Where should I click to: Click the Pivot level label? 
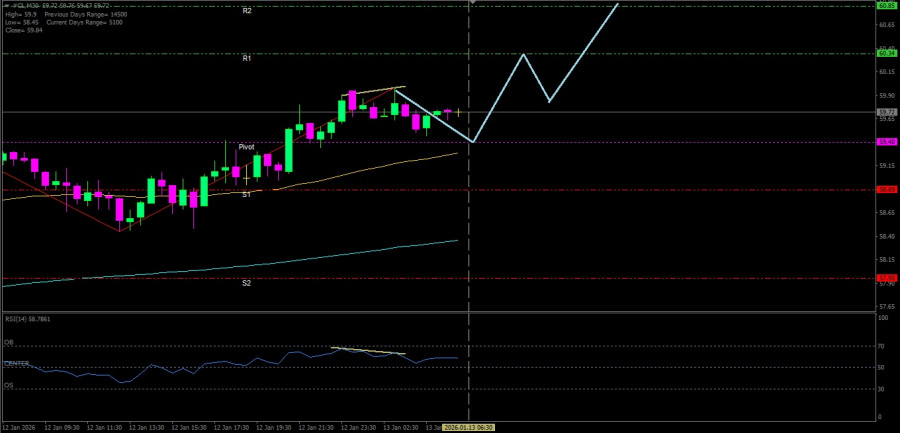tap(246, 147)
